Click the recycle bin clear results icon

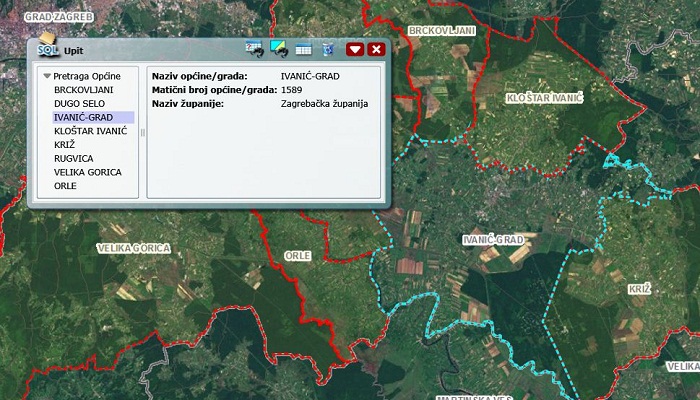coord(327,48)
